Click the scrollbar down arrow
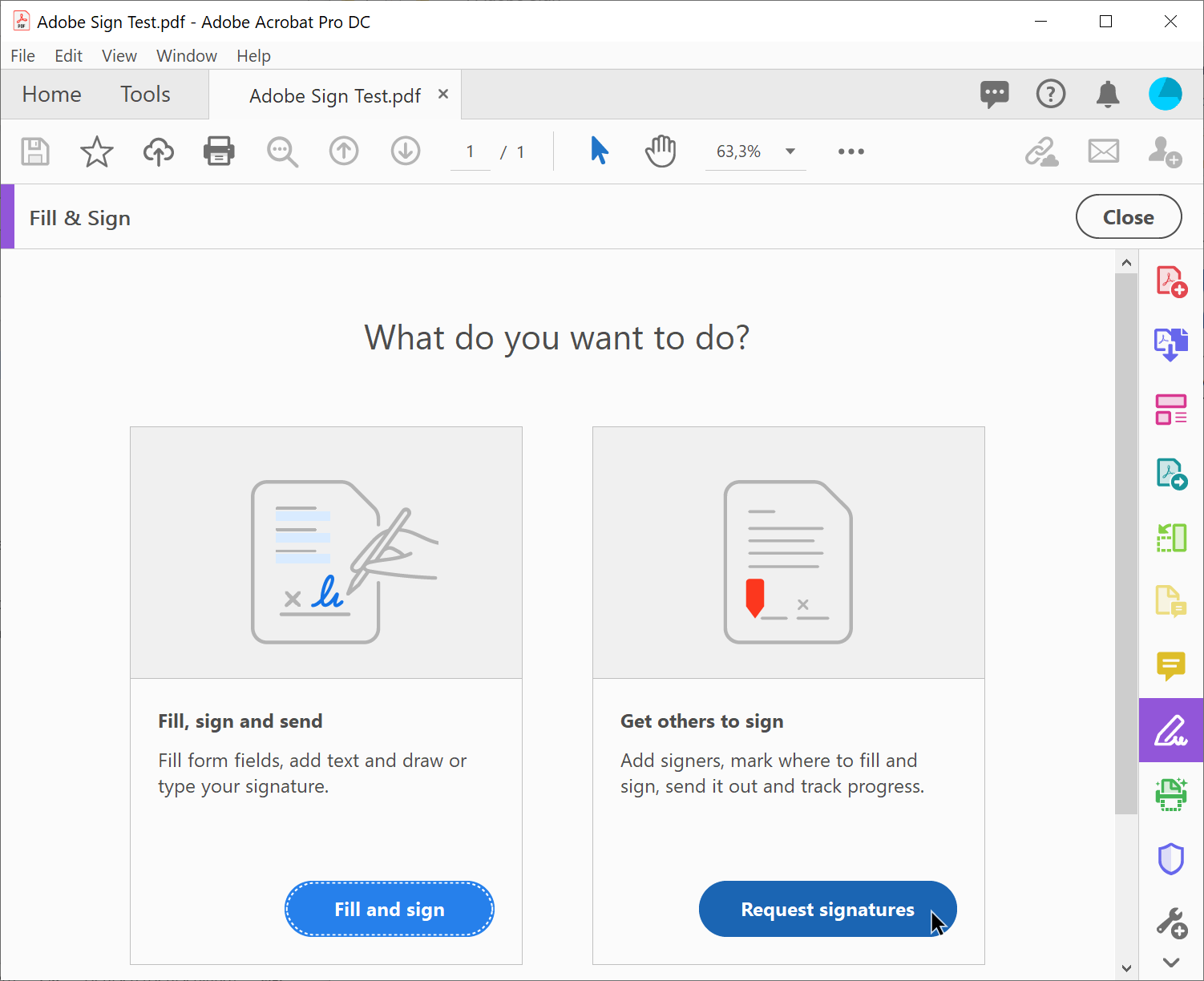Image resolution: width=1204 pixels, height=981 pixels. tap(1126, 967)
